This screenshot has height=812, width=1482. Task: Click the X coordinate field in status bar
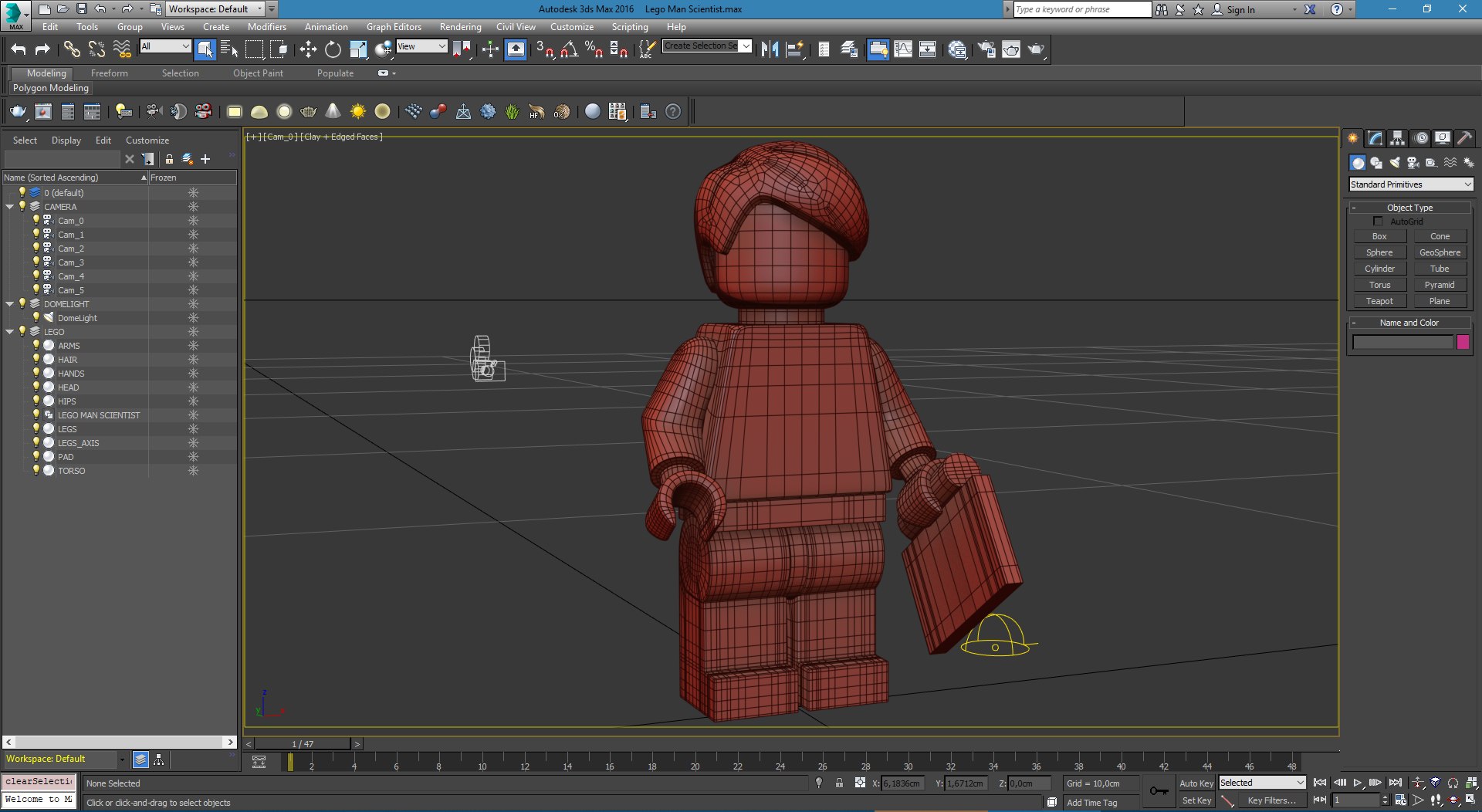[902, 783]
